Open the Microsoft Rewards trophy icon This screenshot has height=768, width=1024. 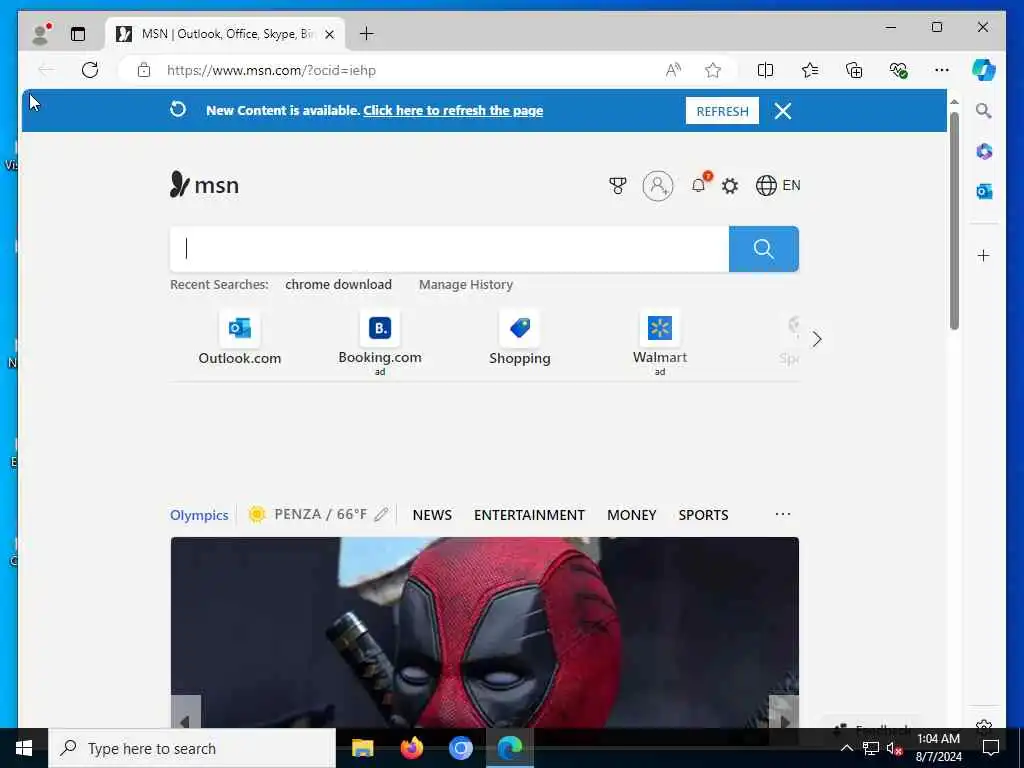coord(617,186)
